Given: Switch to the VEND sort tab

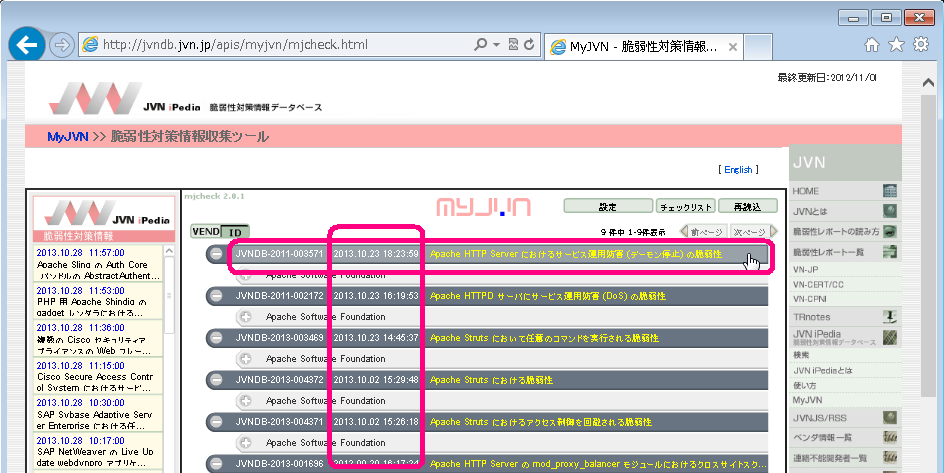Looking at the screenshot, I should 206,232.
